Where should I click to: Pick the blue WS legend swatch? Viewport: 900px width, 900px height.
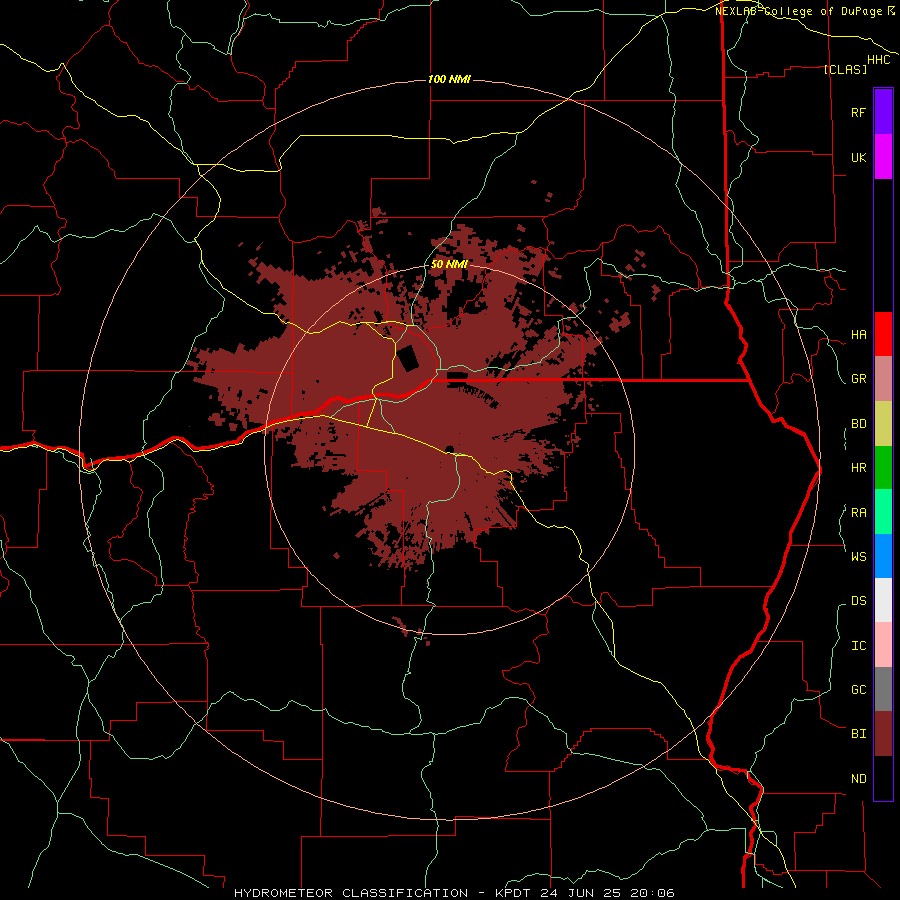tap(883, 556)
